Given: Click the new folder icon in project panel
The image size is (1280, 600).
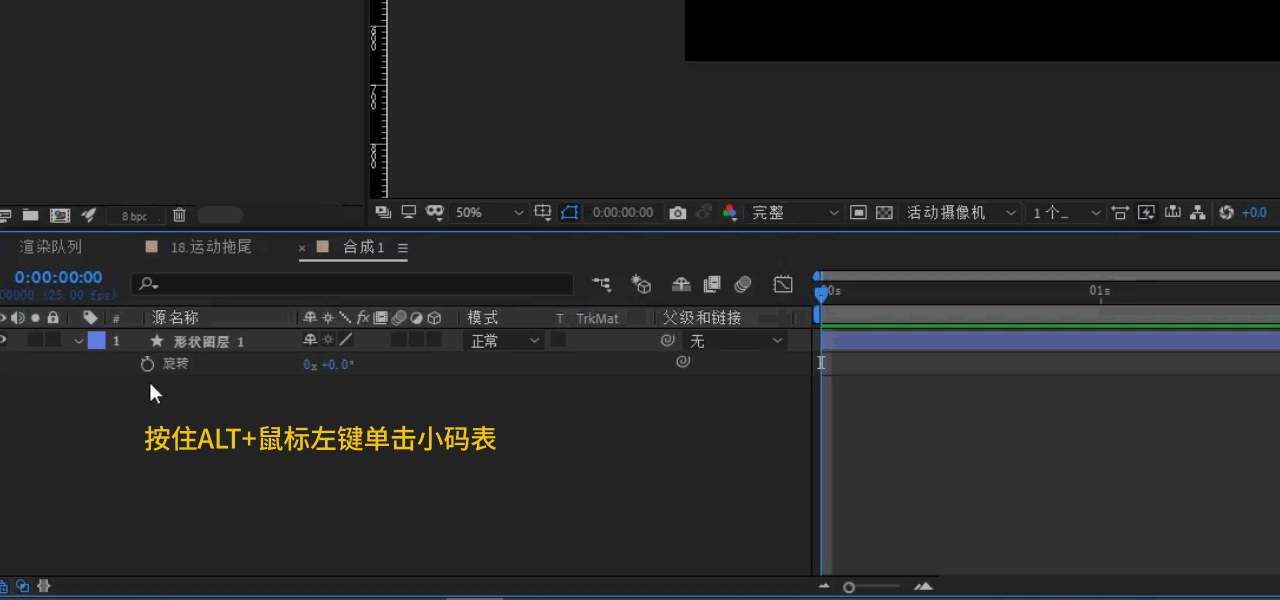Looking at the screenshot, I should [31, 215].
